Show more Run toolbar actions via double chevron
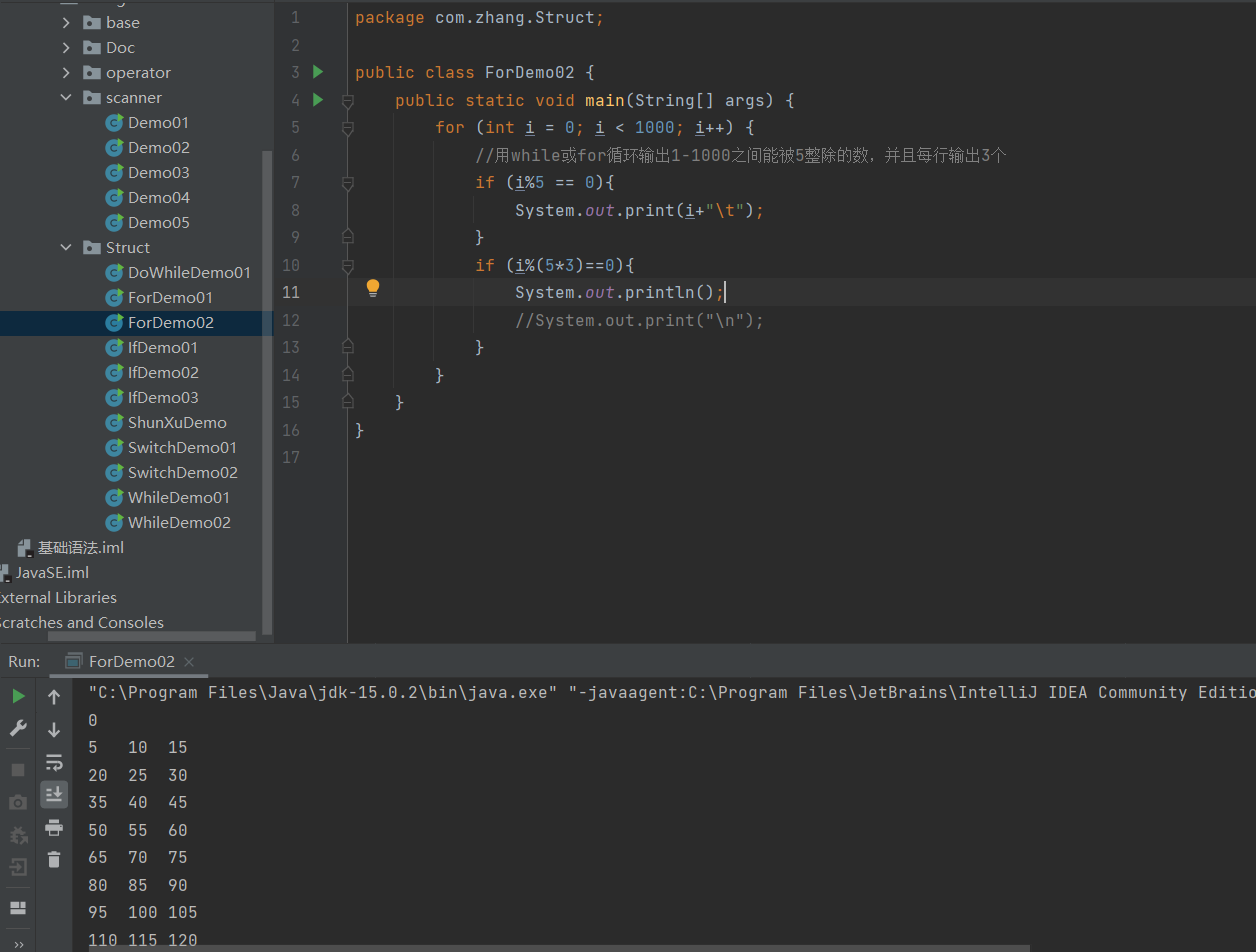Viewport: 1256px width, 952px height. tap(18, 944)
